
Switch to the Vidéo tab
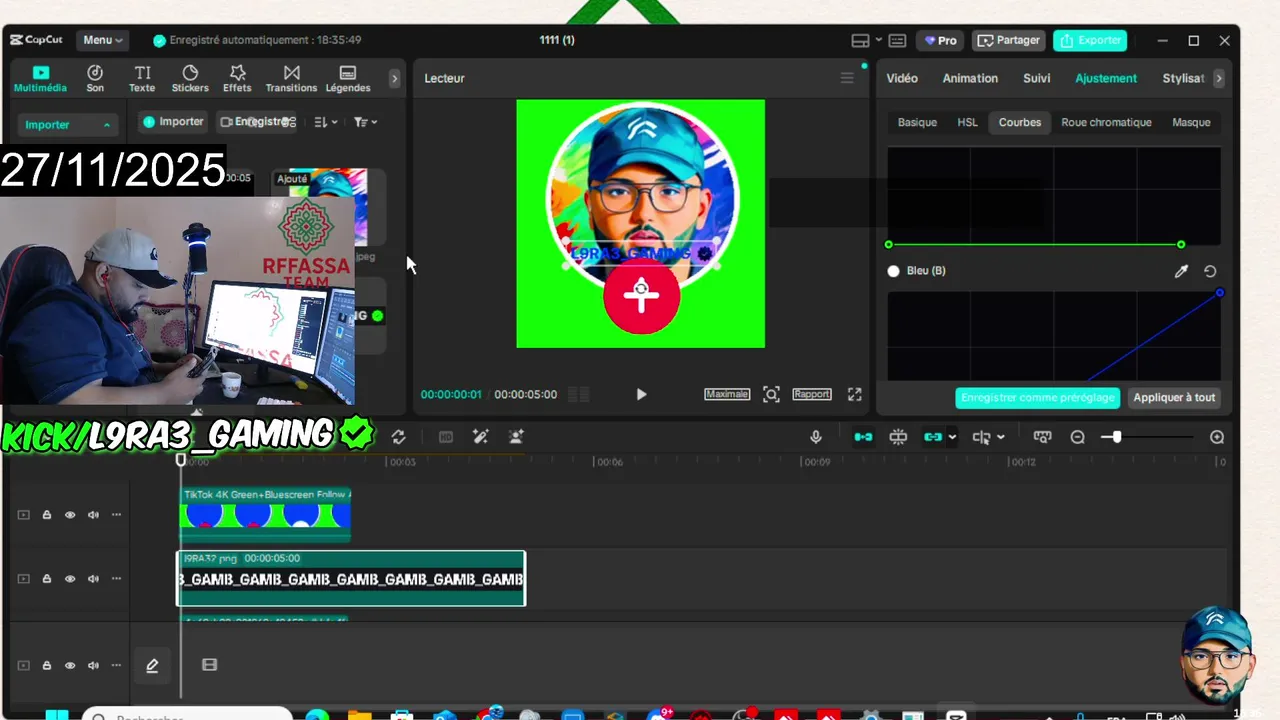902,78
